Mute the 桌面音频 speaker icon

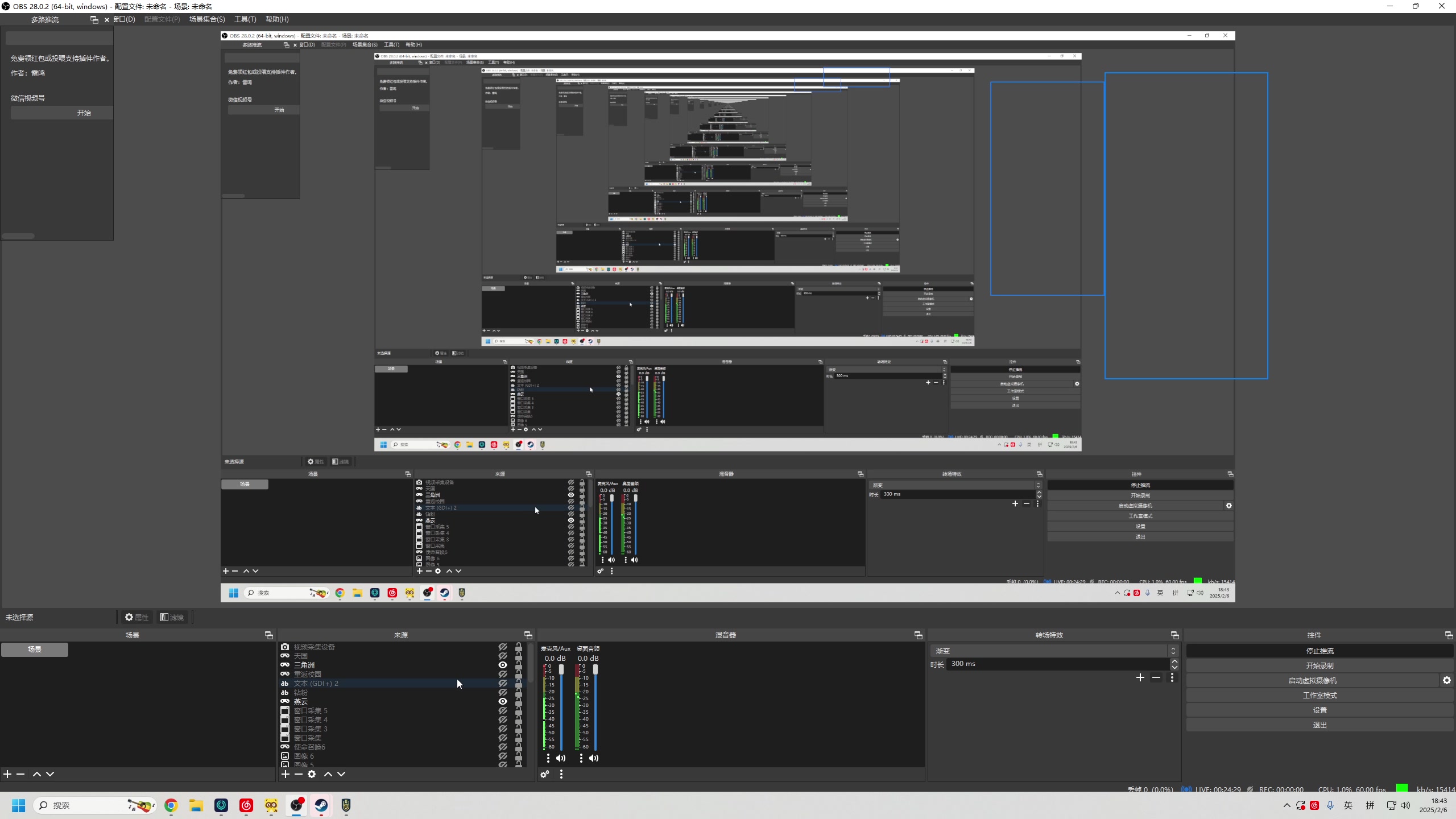pos(594,758)
